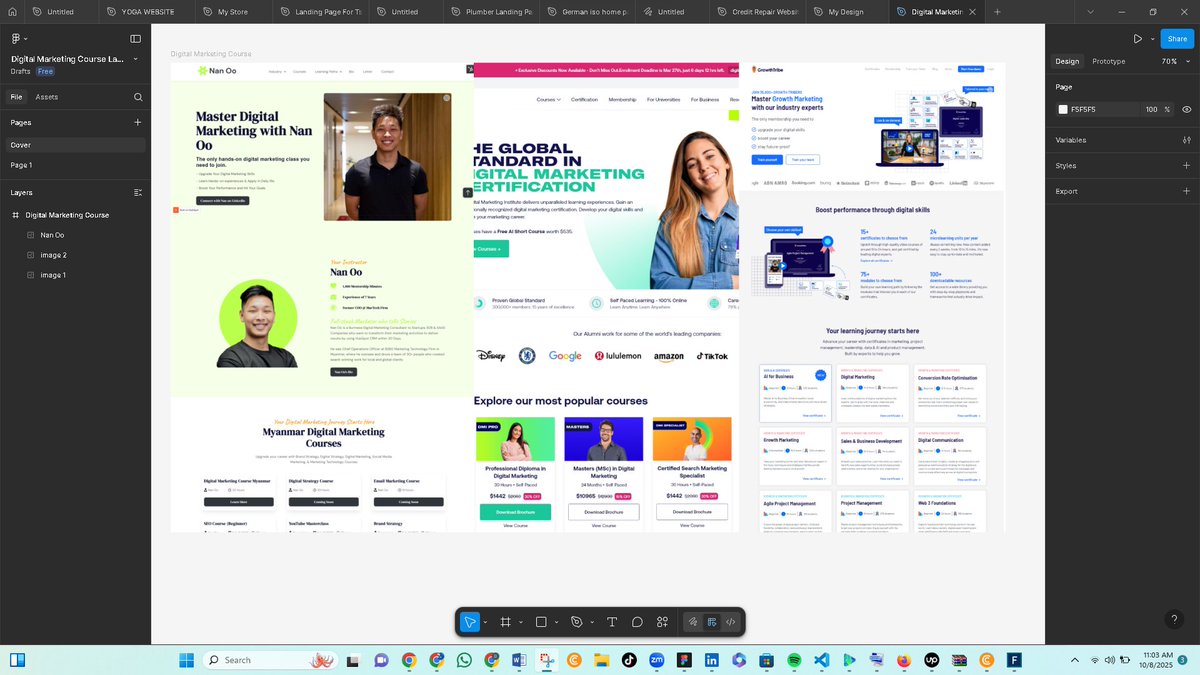Click the F5F5F5 page color swatch
1200x675 pixels.
pos(1063,109)
